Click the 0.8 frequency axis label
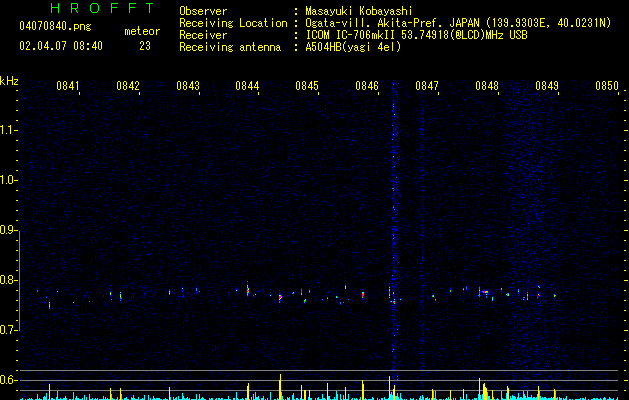 (8, 280)
